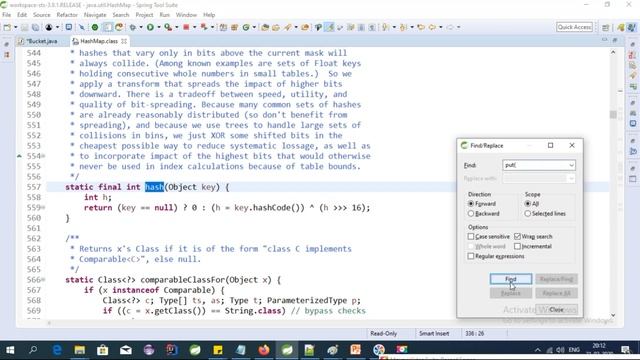Open the File menu

pyautogui.click(x=7, y=15)
